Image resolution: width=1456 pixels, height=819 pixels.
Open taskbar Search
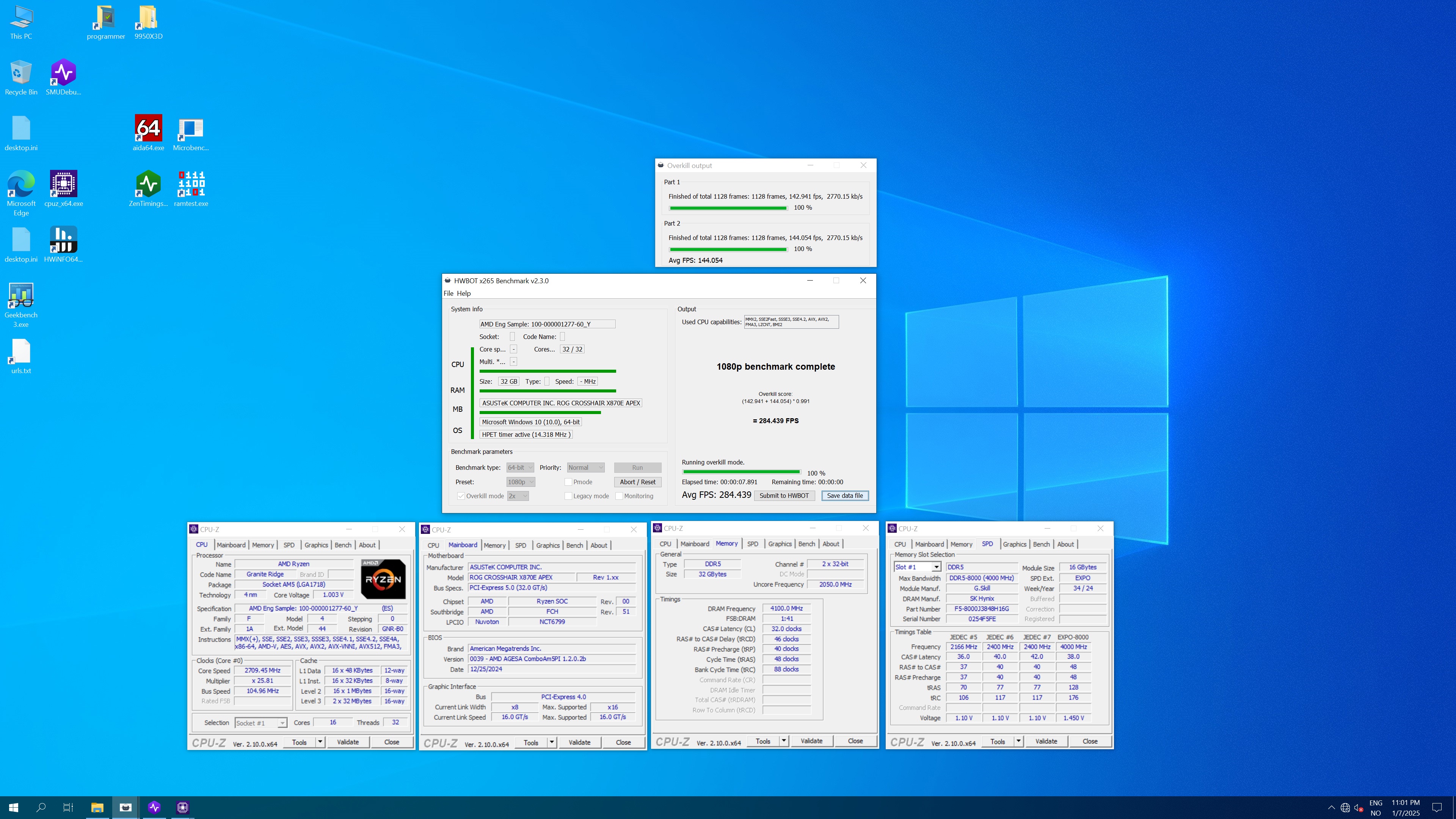41,807
